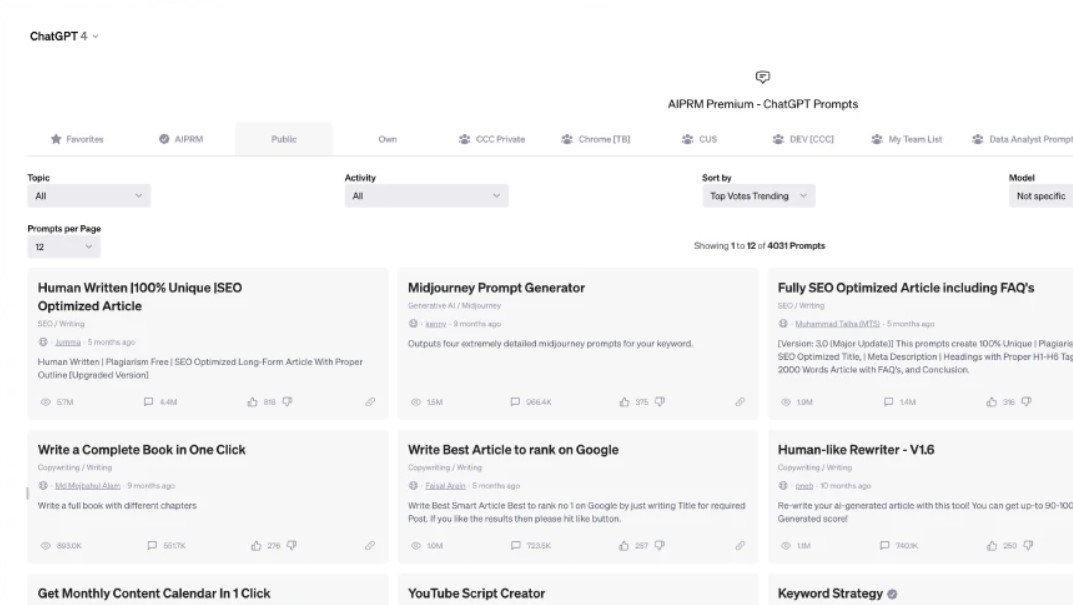Open the Midjourney Prompt Generator prompt title
The height and width of the screenshot is (605, 1073).
tap(496, 288)
